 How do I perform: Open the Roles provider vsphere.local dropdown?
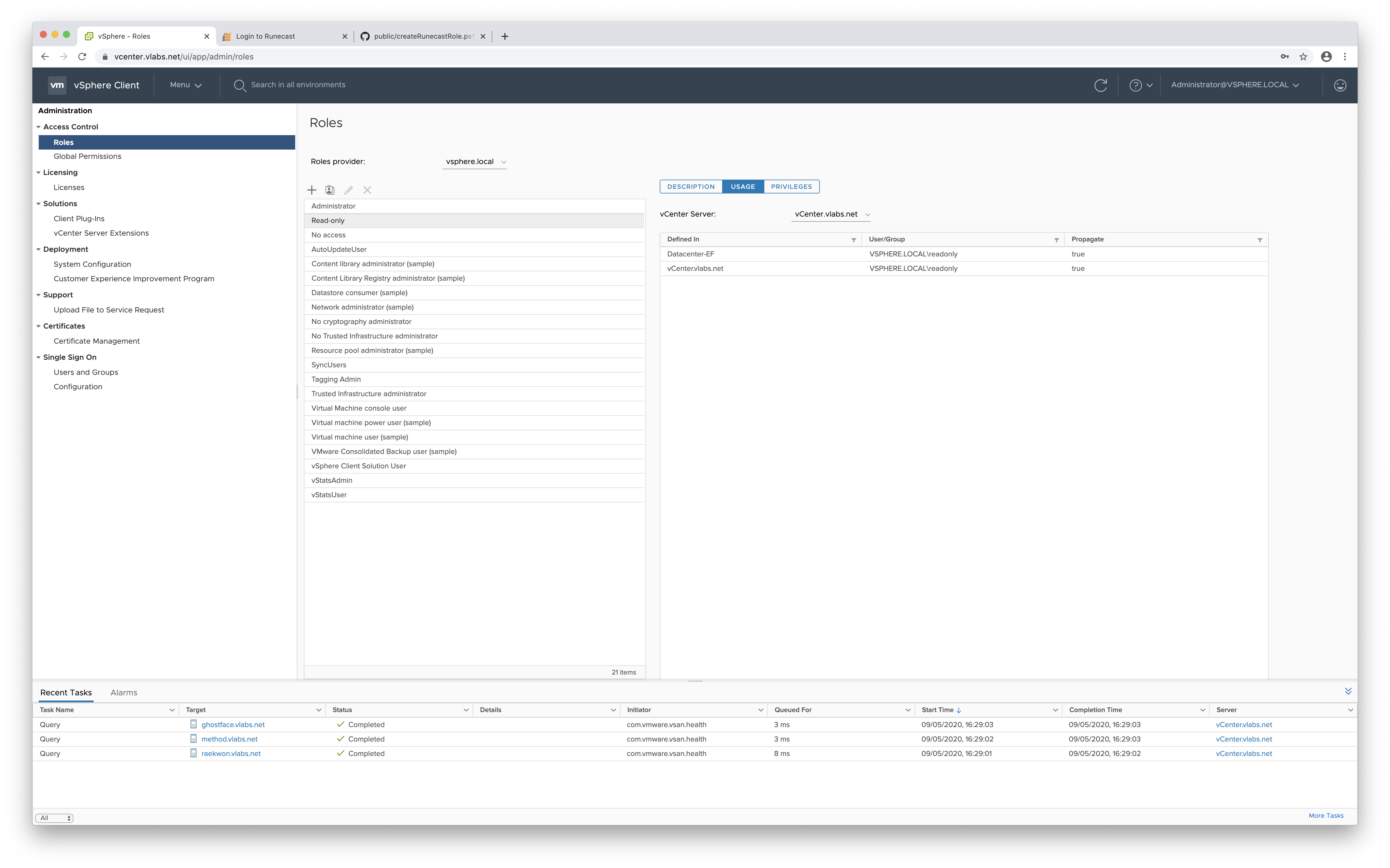click(475, 162)
